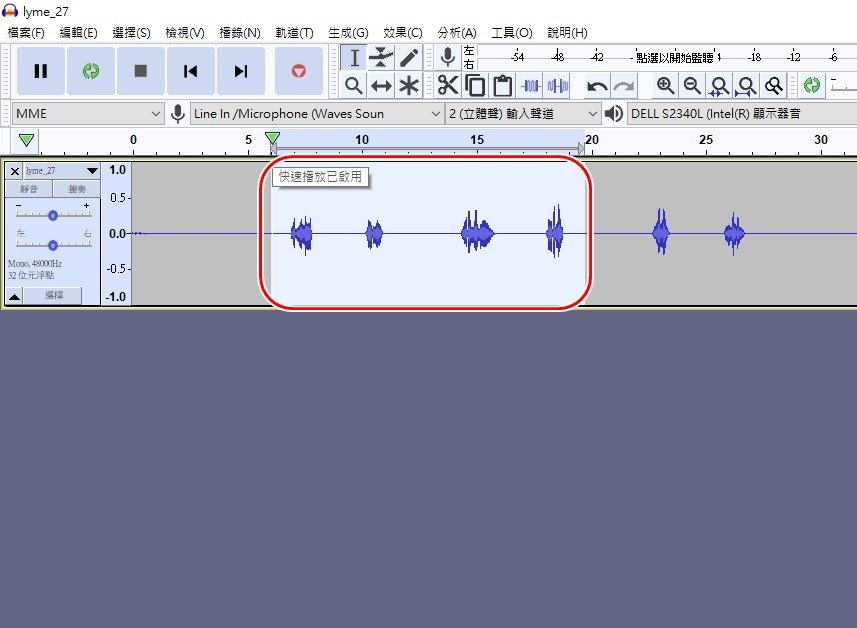Click the input microphone icon beside Line In
857x628 pixels.
178,114
